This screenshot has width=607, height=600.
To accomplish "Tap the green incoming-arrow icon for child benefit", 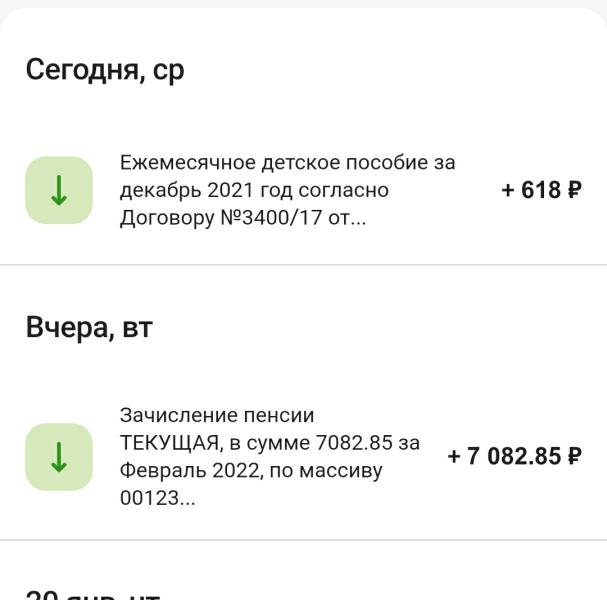I will tap(59, 190).
